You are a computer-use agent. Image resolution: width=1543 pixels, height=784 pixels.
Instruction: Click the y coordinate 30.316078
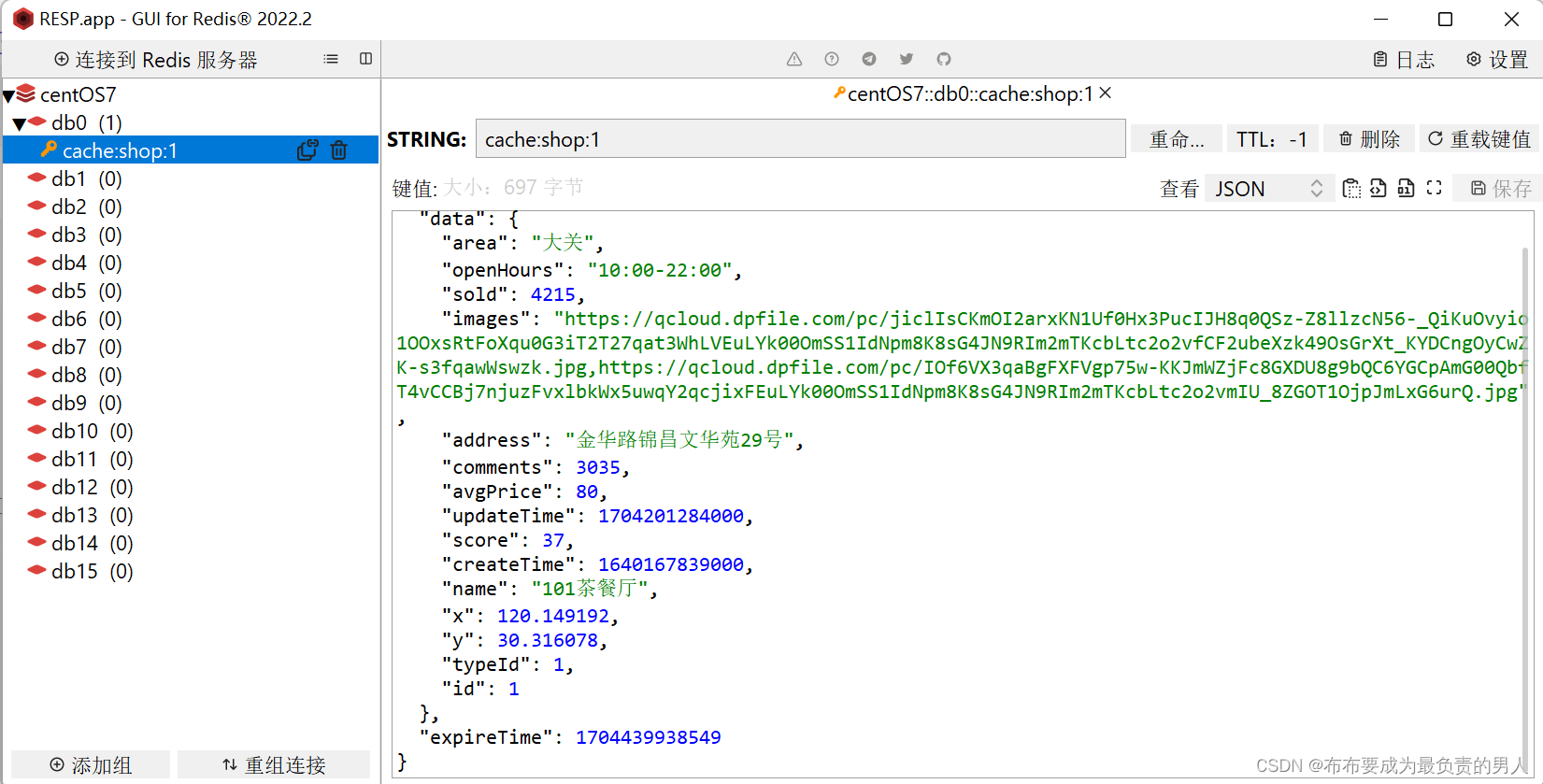pos(548,640)
